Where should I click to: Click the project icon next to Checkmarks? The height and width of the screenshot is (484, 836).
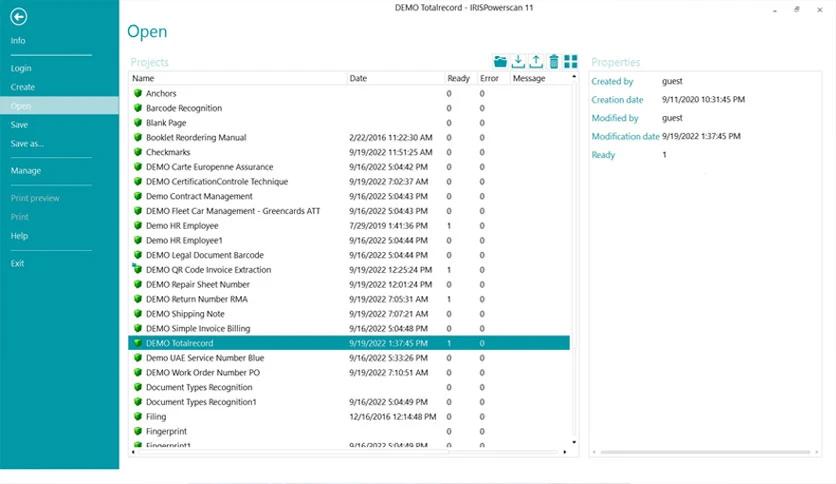point(138,152)
